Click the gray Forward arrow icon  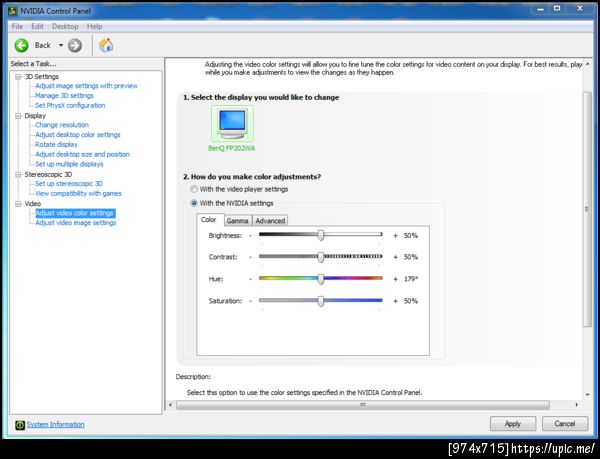pos(75,46)
